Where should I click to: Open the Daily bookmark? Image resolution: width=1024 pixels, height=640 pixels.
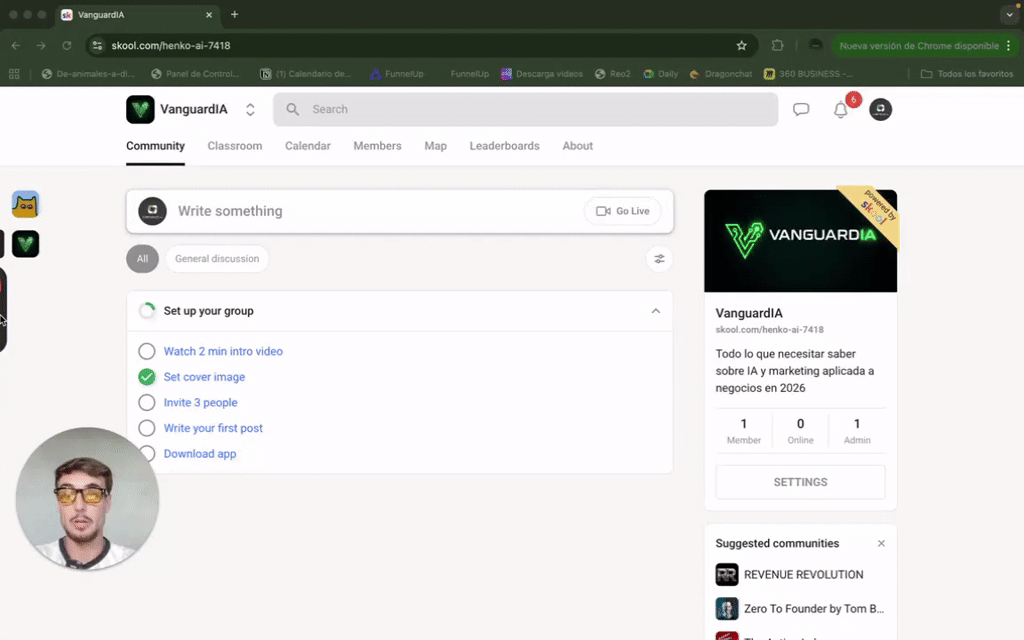(660, 74)
